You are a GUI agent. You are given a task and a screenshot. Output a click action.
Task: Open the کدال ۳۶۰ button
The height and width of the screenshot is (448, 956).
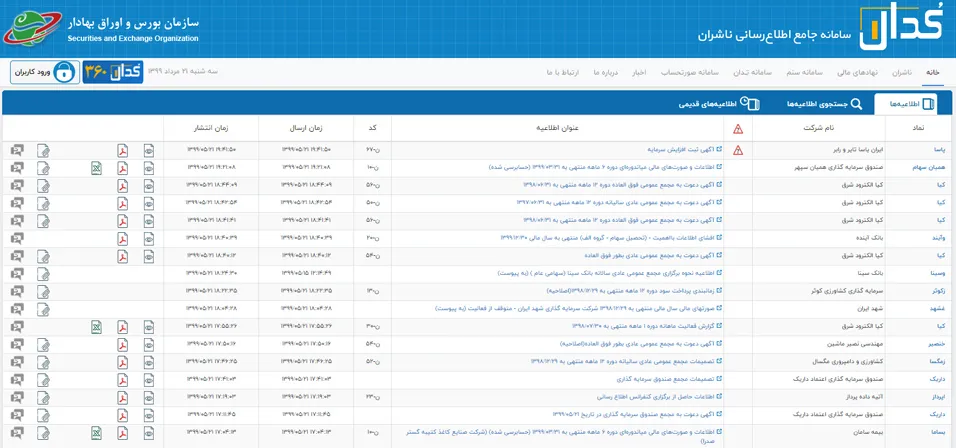coord(113,72)
